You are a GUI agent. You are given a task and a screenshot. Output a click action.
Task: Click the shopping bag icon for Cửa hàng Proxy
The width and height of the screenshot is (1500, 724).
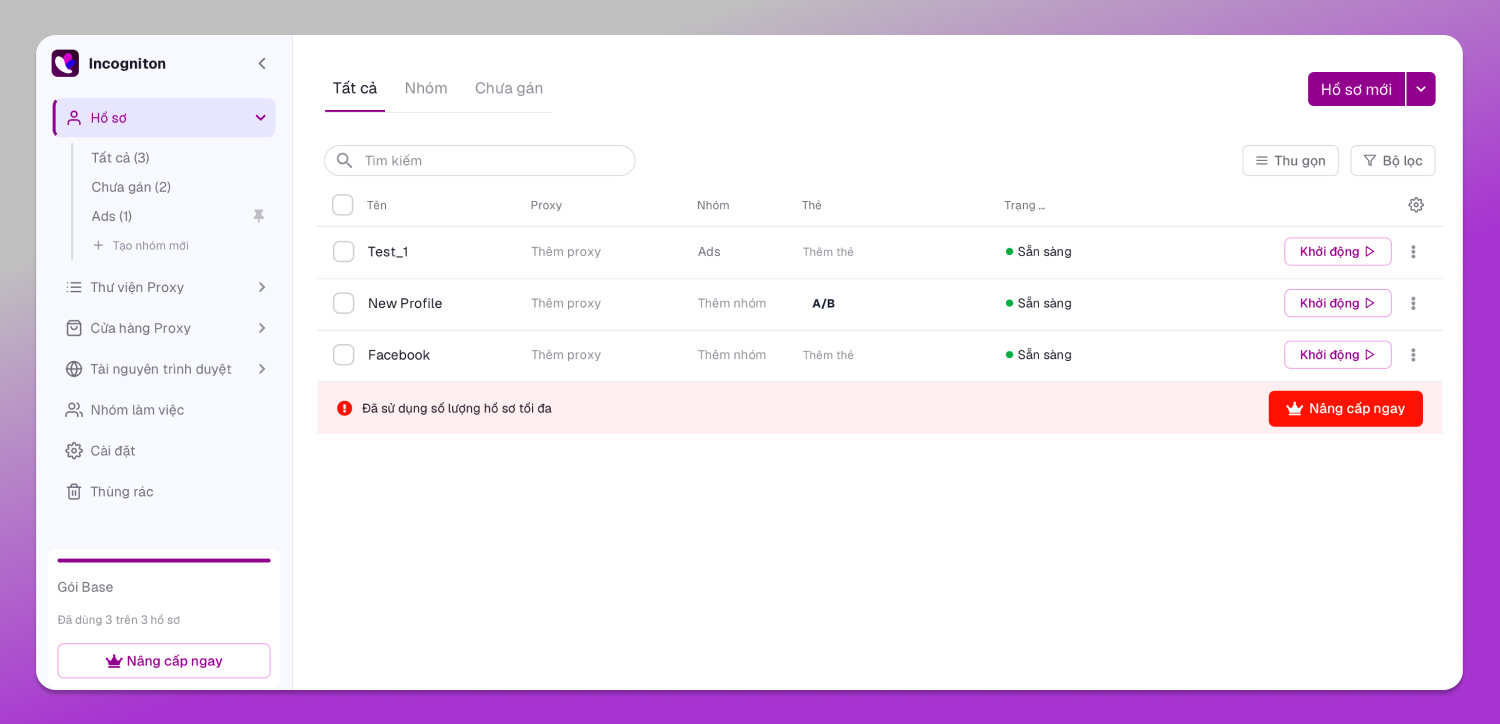74,328
